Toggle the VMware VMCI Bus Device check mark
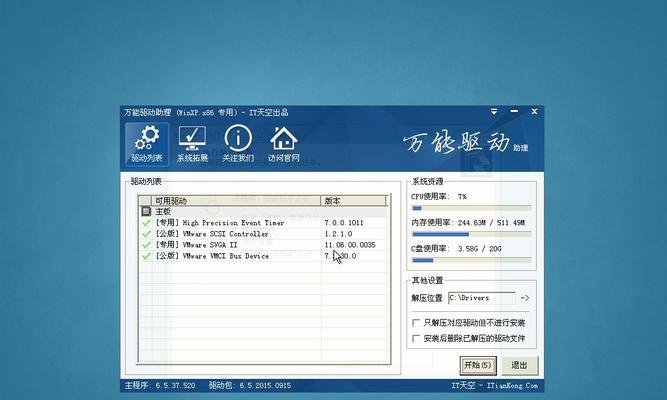 (x=146, y=256)
